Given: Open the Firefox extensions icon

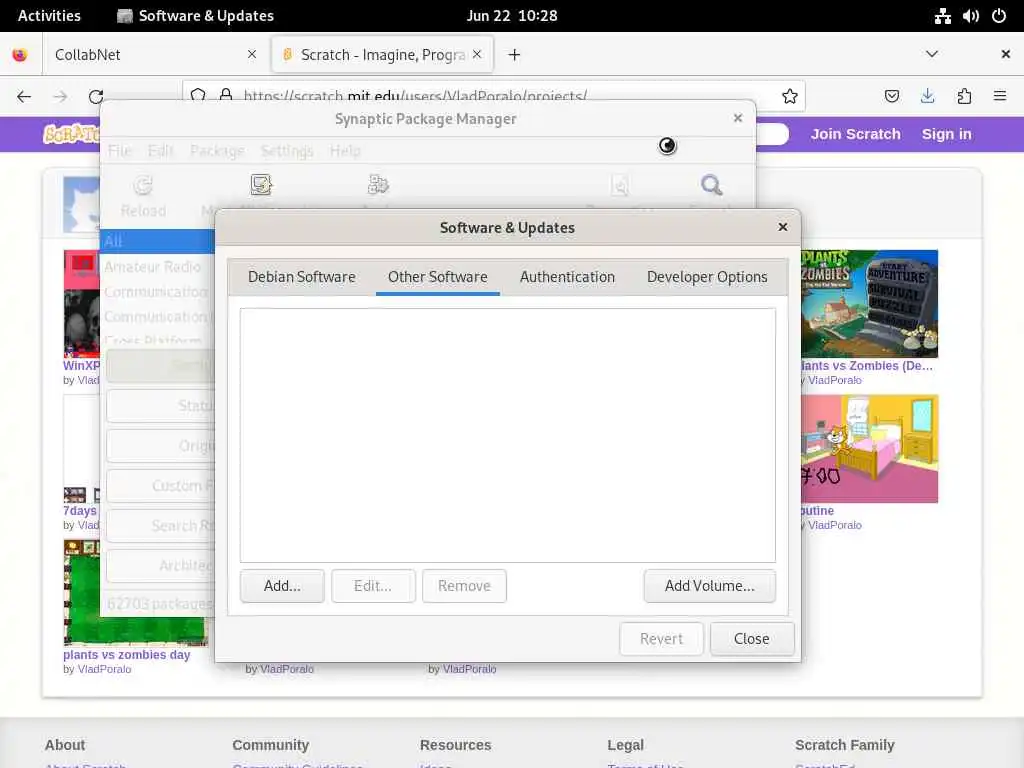Looking at the screenshot, I should [964, 96].
